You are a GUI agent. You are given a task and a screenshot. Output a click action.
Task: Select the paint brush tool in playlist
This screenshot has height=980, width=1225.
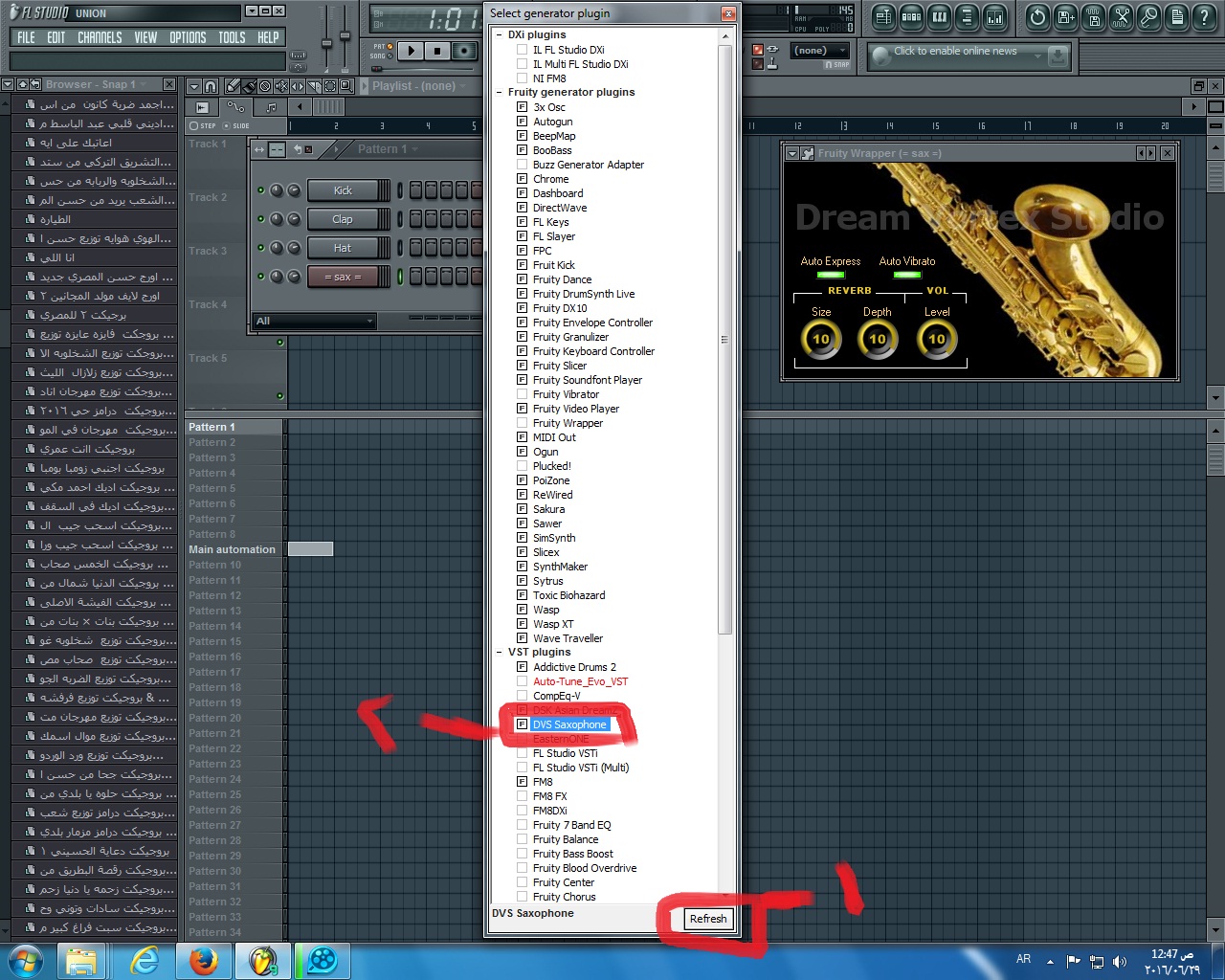tap(249, 86)
